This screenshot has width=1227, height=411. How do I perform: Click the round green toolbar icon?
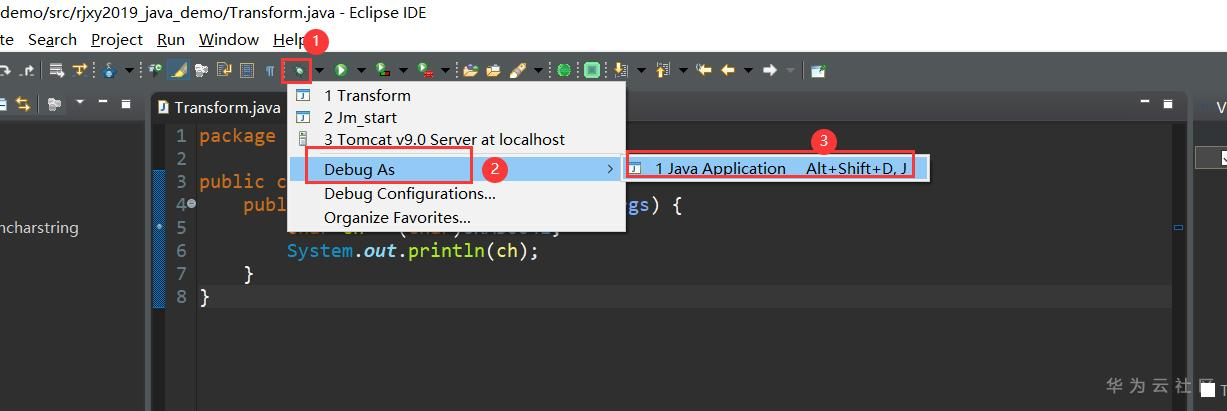click(x=564, y=70)
